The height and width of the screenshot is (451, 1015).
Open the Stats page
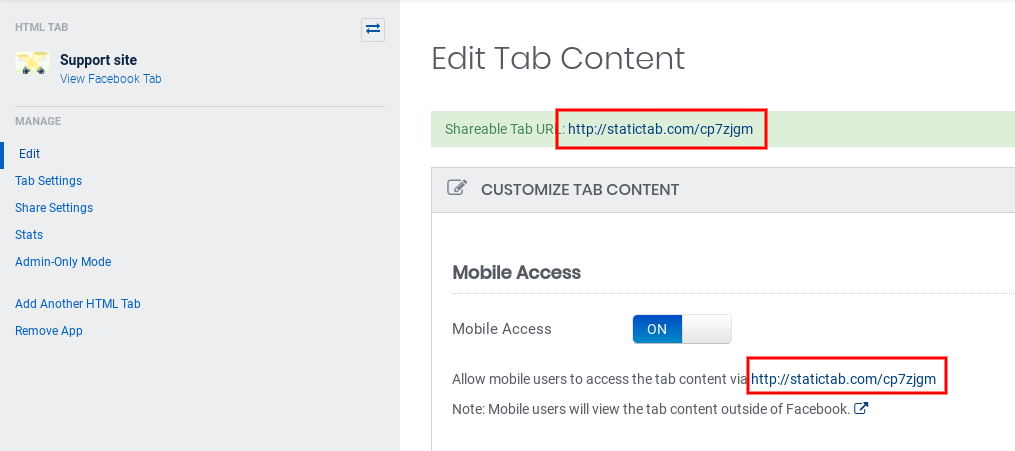(29, 235)
